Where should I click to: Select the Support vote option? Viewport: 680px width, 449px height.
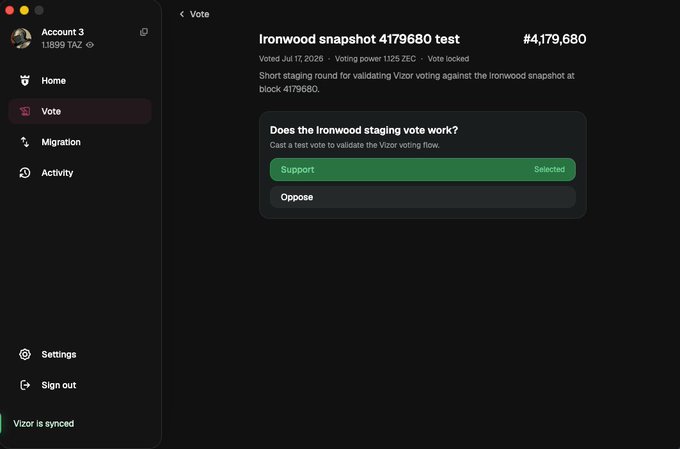point(422,170)
